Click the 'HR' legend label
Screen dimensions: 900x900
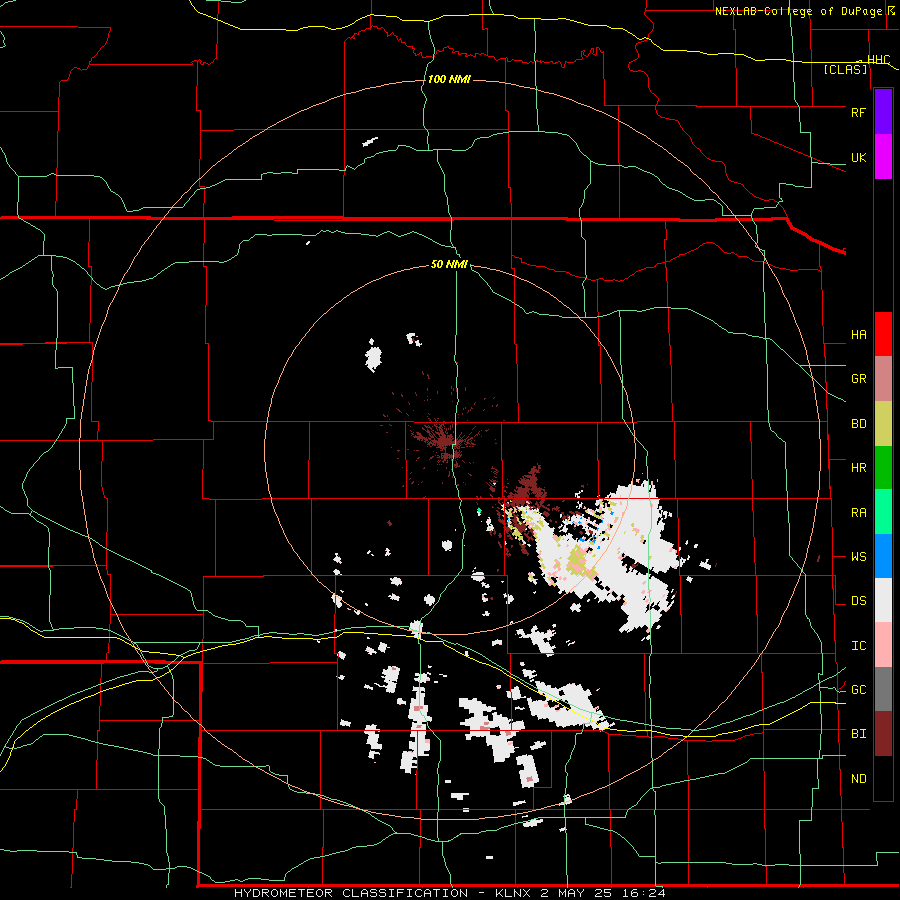(858, 468)
